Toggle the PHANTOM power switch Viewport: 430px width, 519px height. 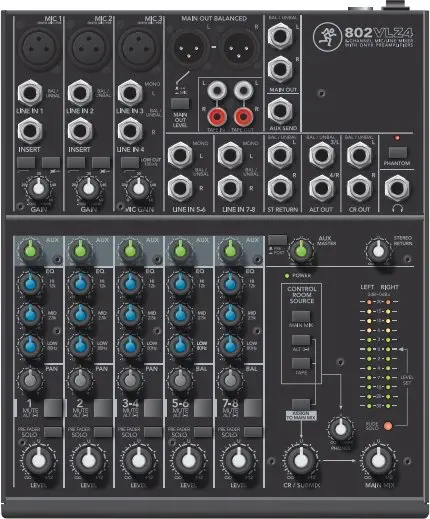(398, 152)
